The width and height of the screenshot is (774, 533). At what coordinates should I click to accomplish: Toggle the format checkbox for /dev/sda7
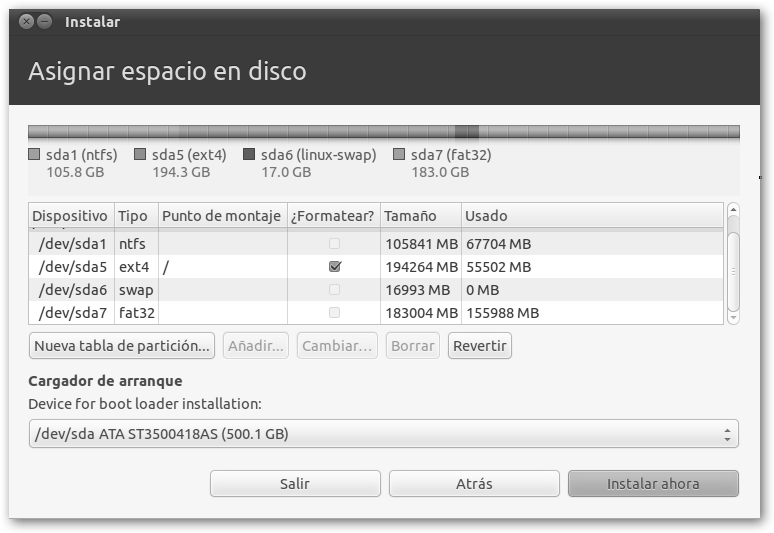pos(335,313)
